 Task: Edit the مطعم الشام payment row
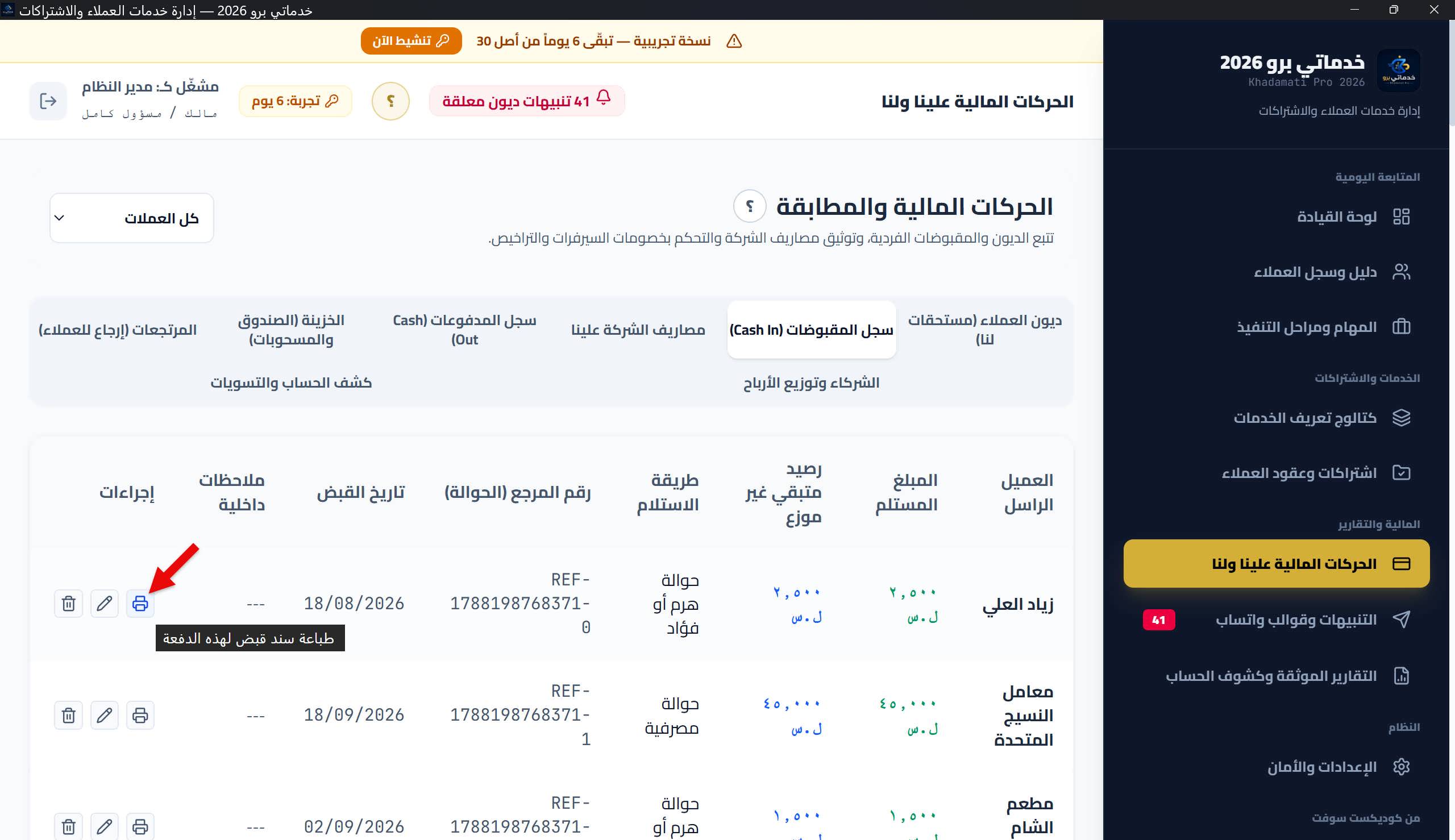click(105, 826)
